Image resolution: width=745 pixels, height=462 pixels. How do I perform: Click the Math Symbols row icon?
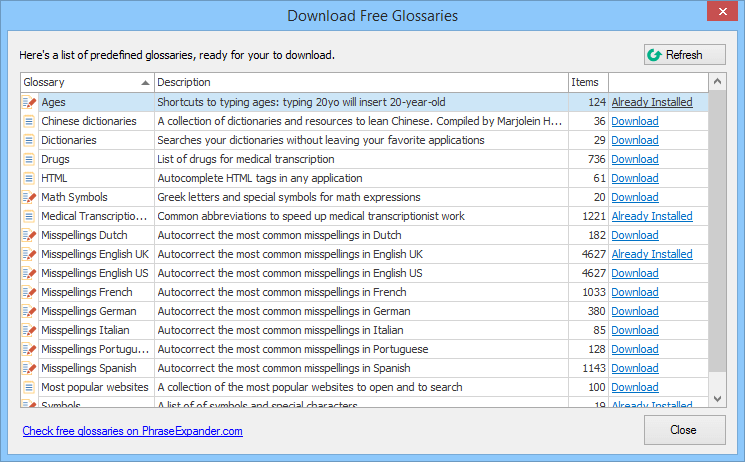(x=29, y=197)
